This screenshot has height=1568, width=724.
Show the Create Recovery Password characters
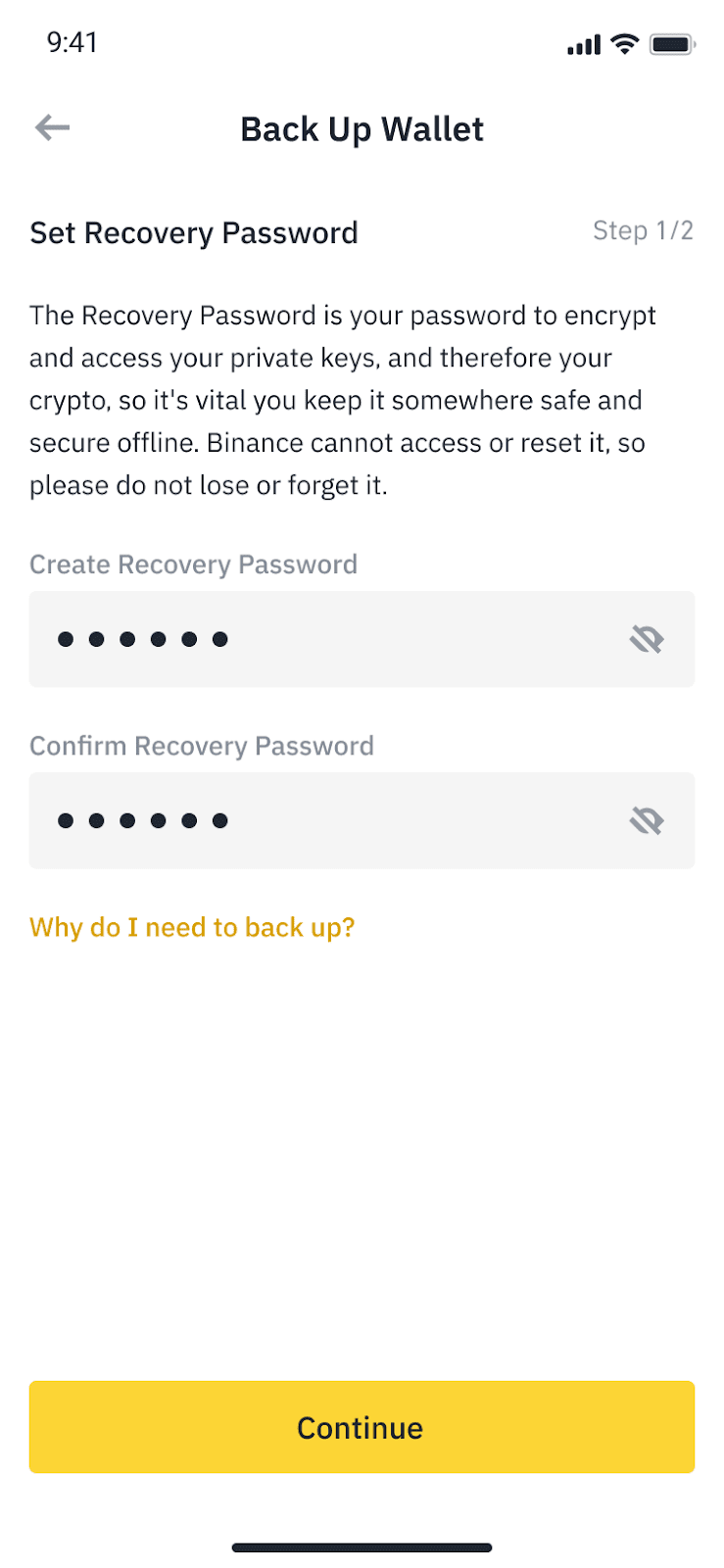point(647,640)
